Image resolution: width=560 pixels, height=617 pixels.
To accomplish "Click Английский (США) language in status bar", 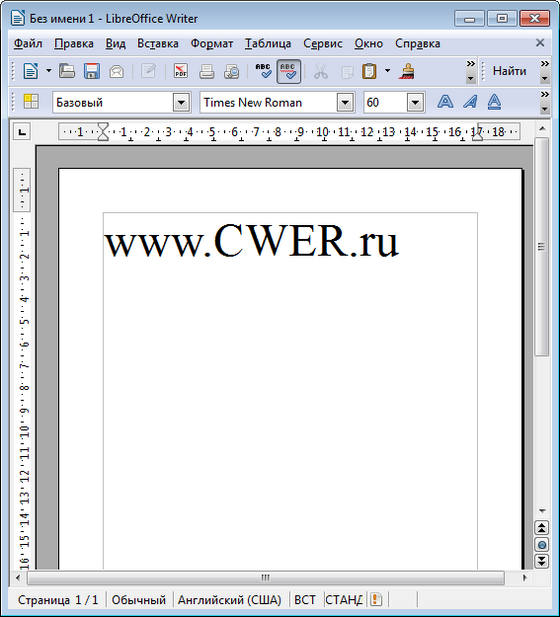I will 230,600.
